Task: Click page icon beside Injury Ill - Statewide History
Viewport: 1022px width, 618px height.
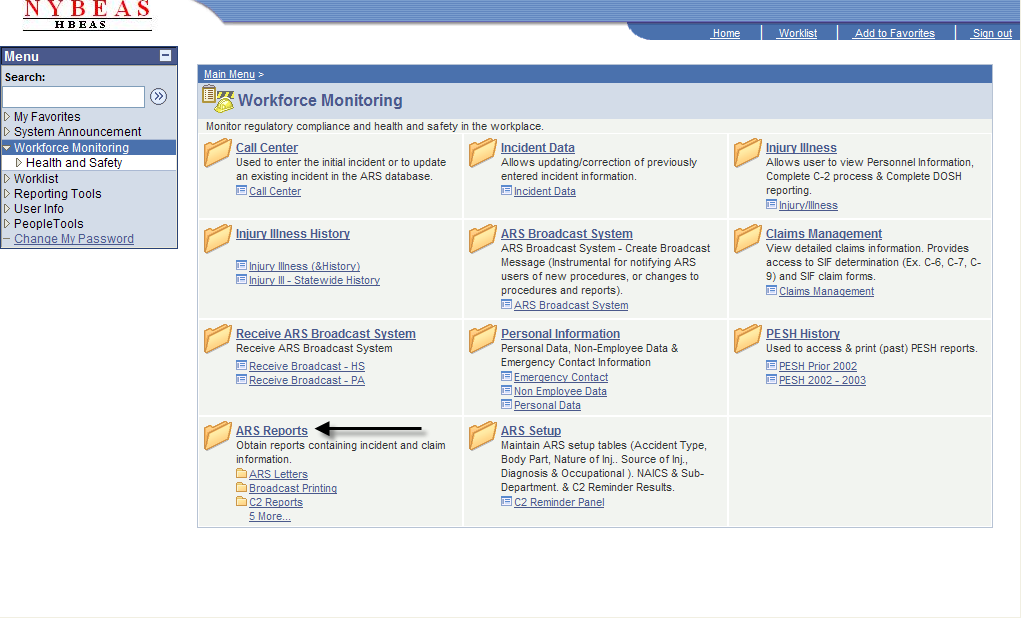Action: 241,279
